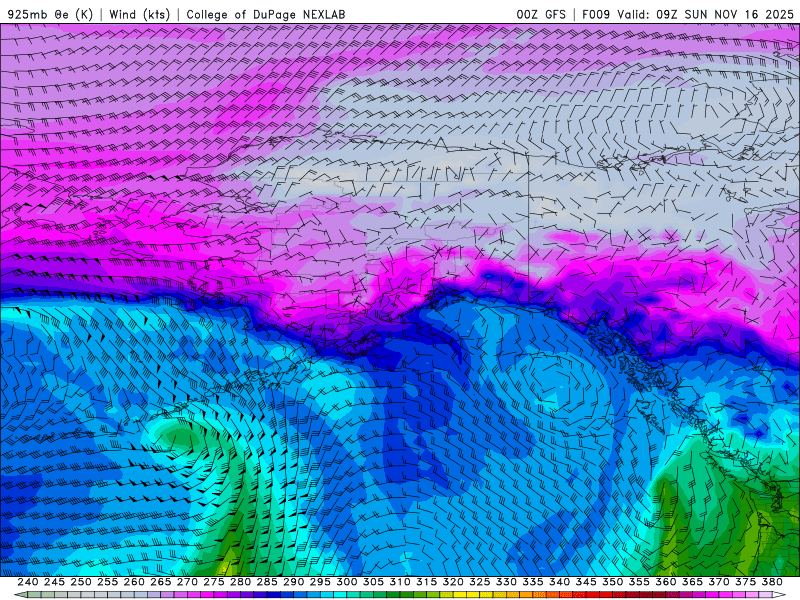Click the 'Valid: 09Z SUN NOV 16 2025' text
Screen dimensions: 800x600
coord(705,14)
